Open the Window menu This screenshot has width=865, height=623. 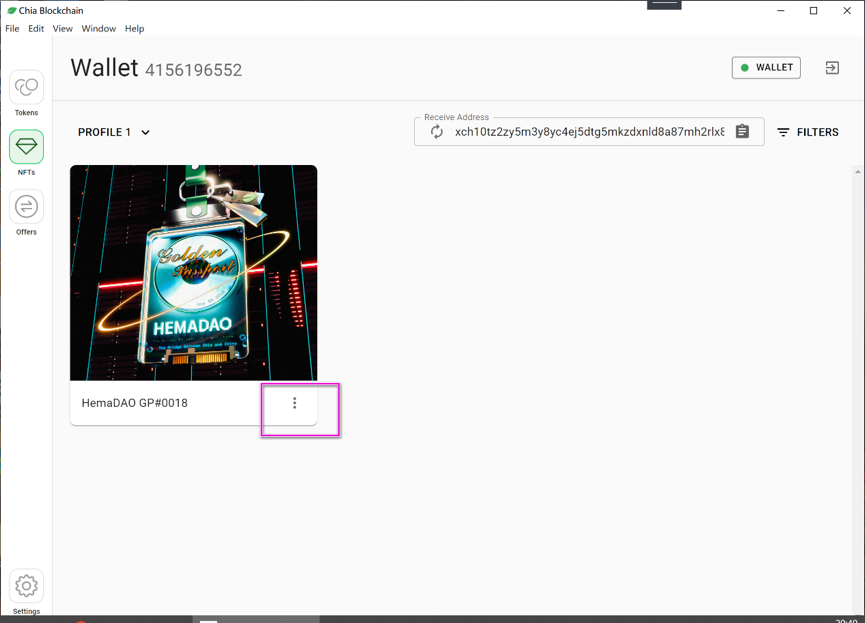coord(99,29)
